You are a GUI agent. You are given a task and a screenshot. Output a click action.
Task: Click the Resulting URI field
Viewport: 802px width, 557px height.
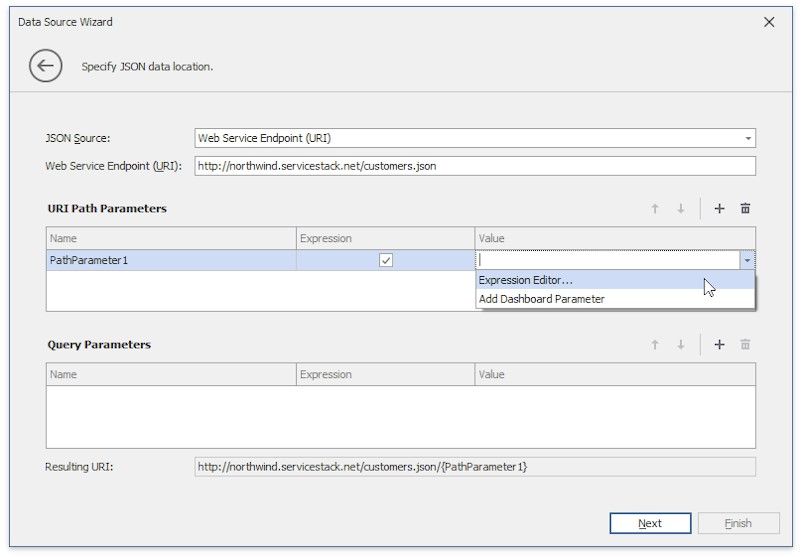474,467
